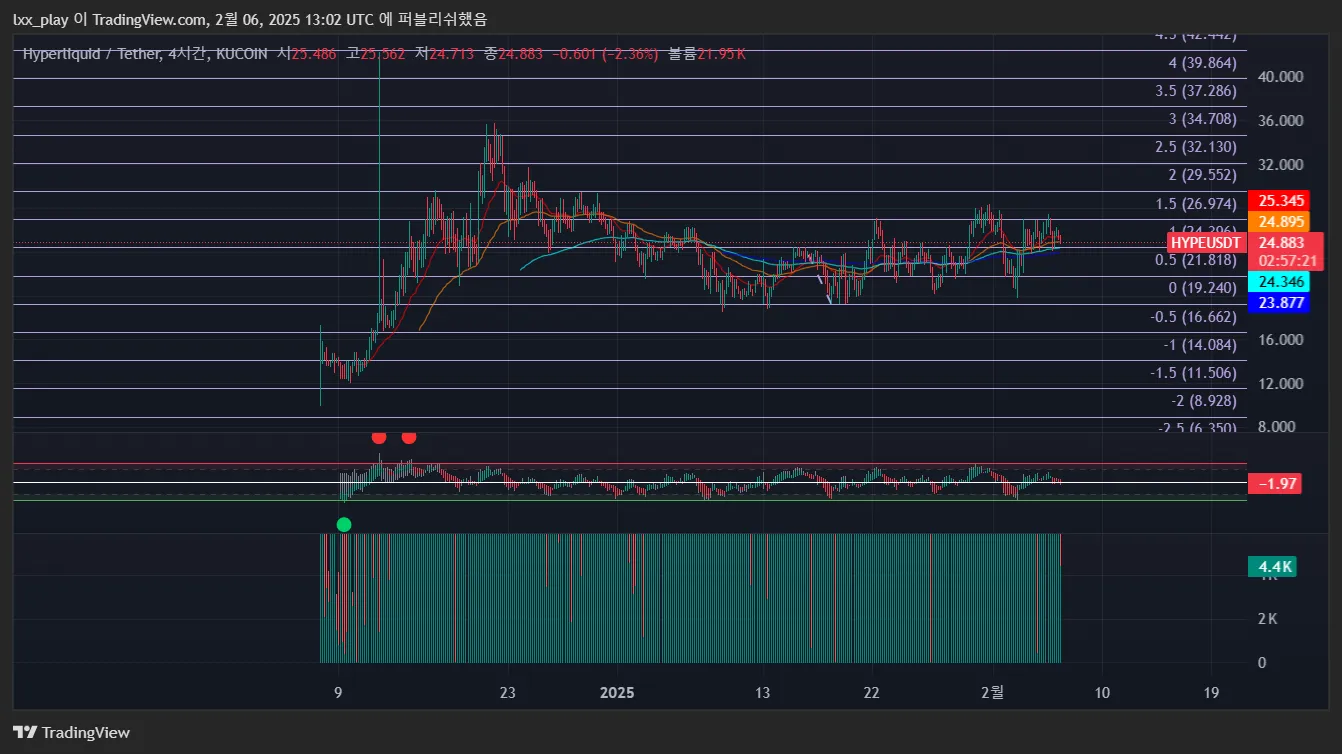This screenshot has height=754, width=1342.
Task: Click the 2월 month label on the date axis
Action: click(x=992, y=693)
